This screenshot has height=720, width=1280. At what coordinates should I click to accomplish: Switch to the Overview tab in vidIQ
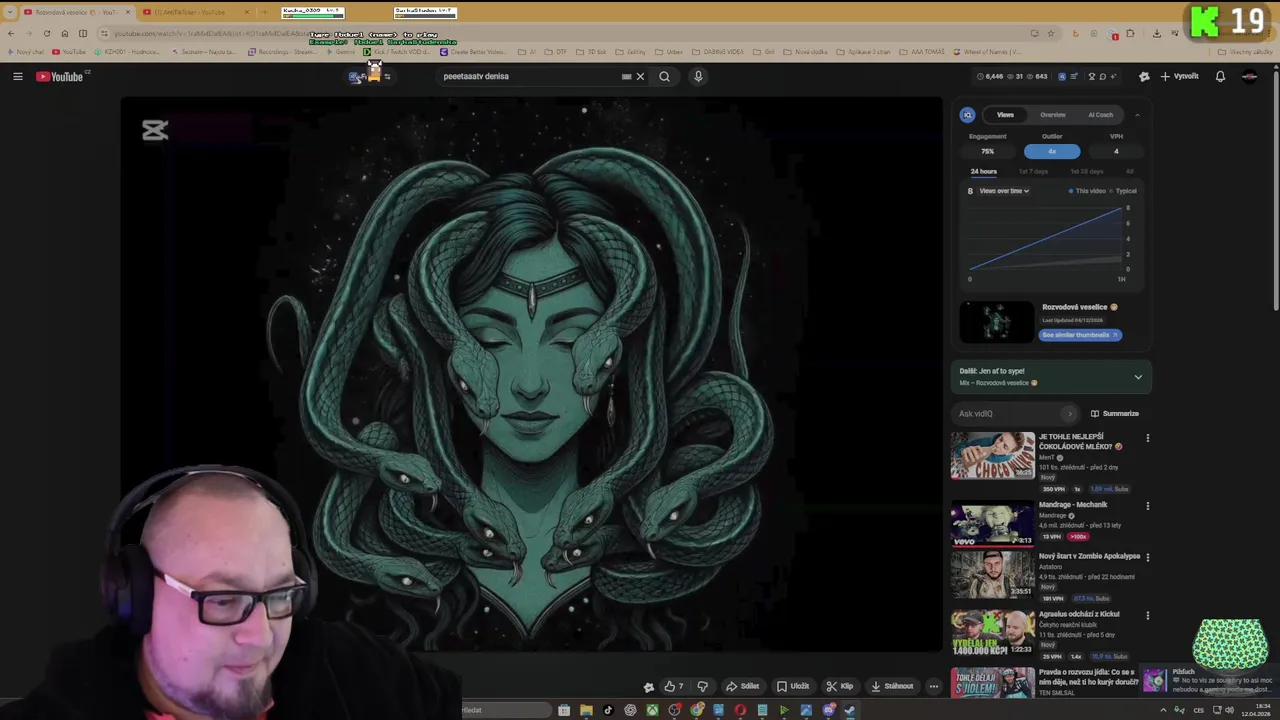pos(1053,115)
